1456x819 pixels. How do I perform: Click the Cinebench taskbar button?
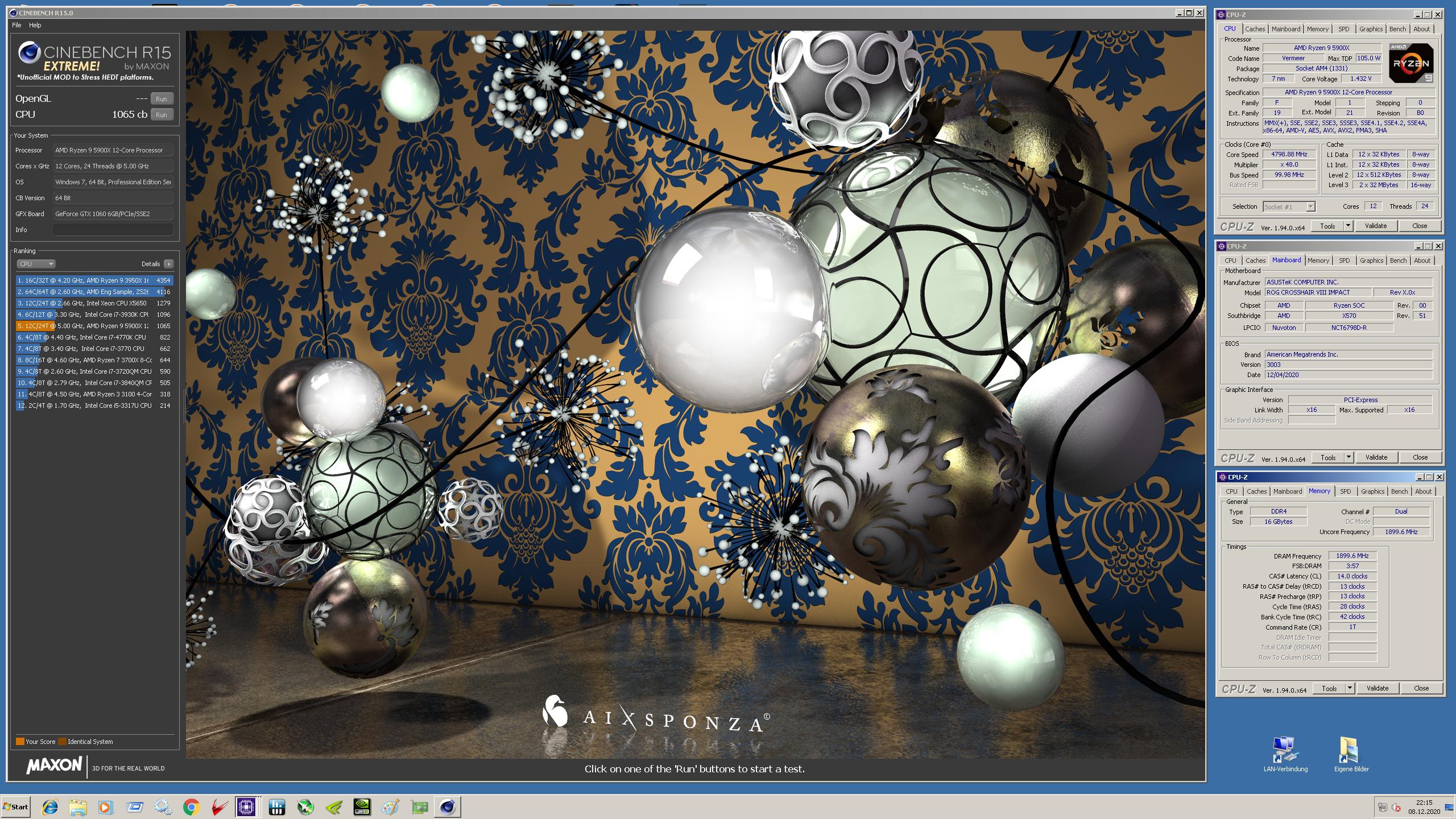tap(448, 806)
